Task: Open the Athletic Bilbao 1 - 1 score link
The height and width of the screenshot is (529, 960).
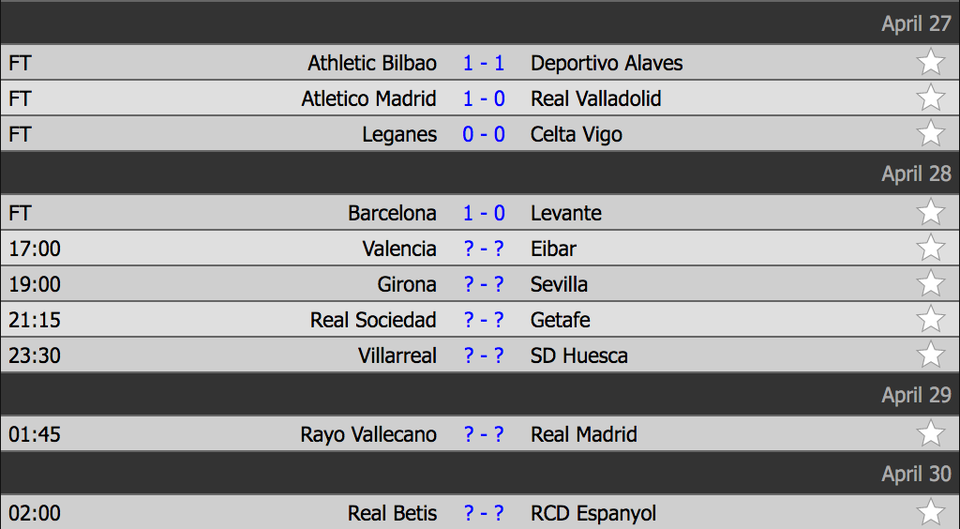Action: [x=484, y=63]
